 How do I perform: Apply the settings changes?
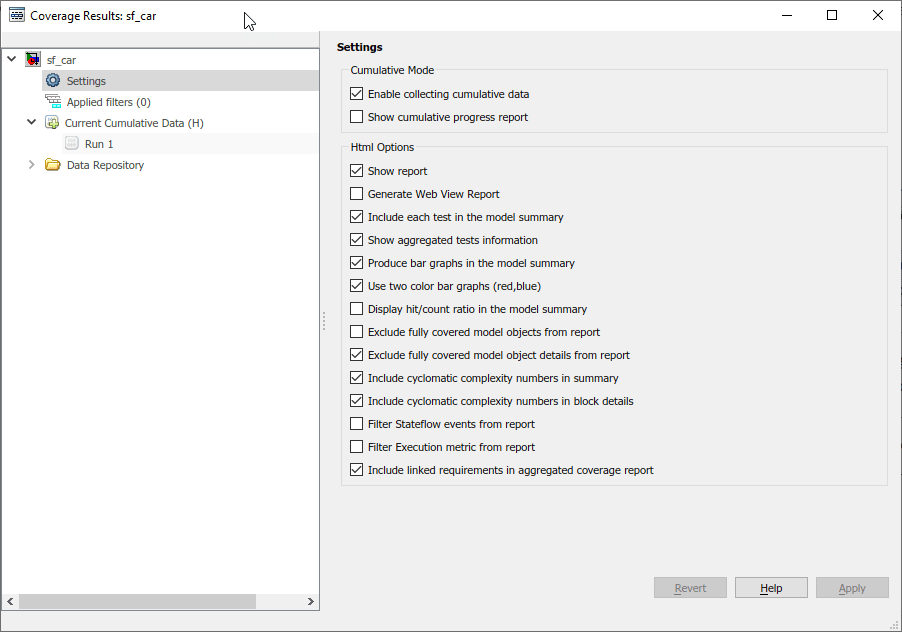click(x=852, y=587)
